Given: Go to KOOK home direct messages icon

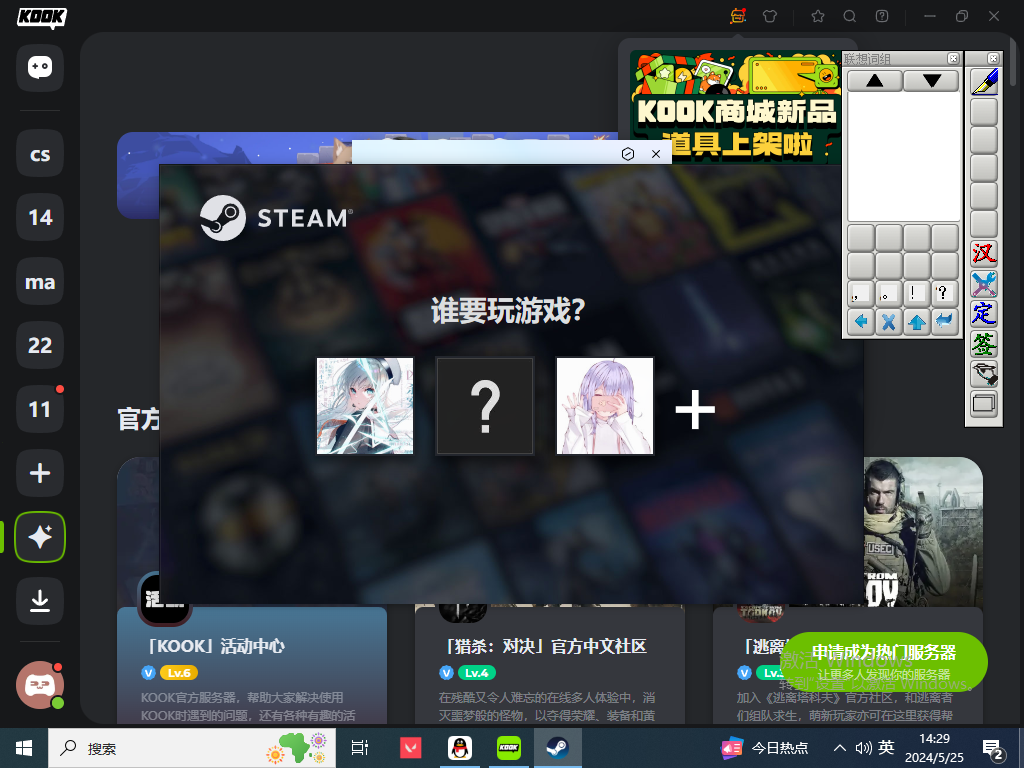Looking at the screenshot, I should click(x=40, y=67).
